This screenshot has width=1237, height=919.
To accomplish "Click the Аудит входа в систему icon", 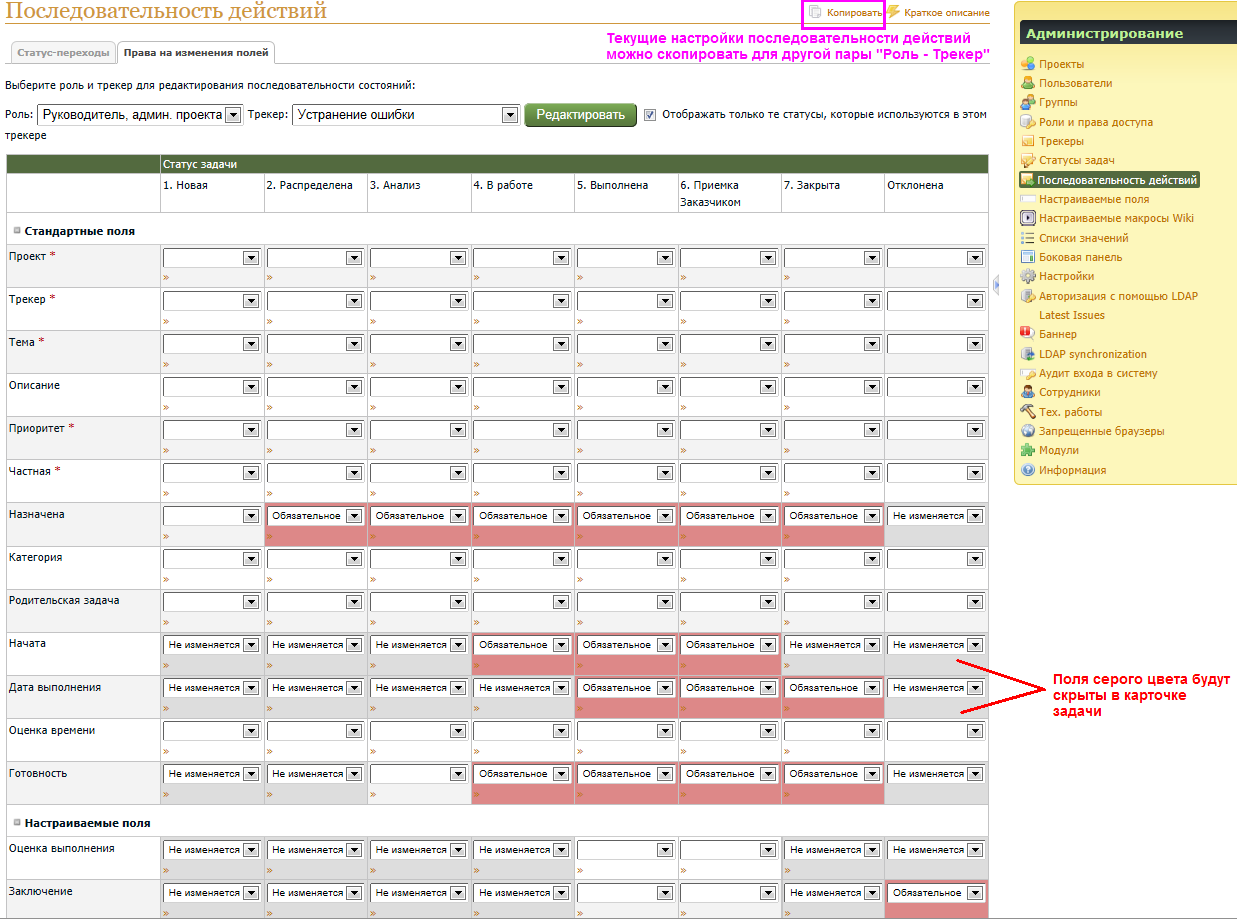I will (1028, 373).
